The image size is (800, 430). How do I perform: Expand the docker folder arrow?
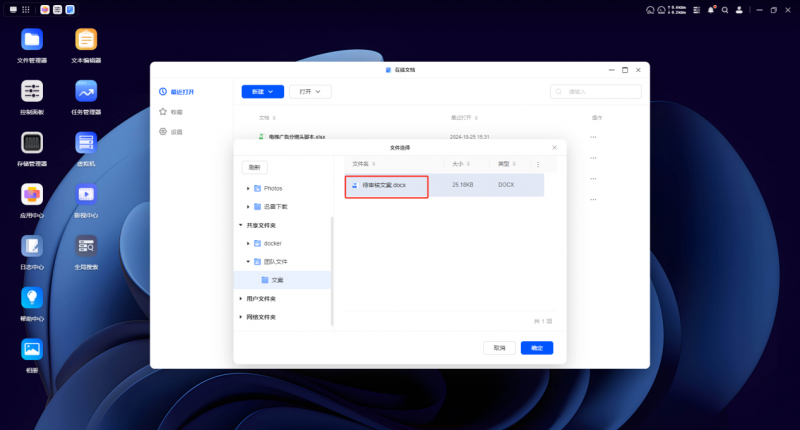point(248,244)
